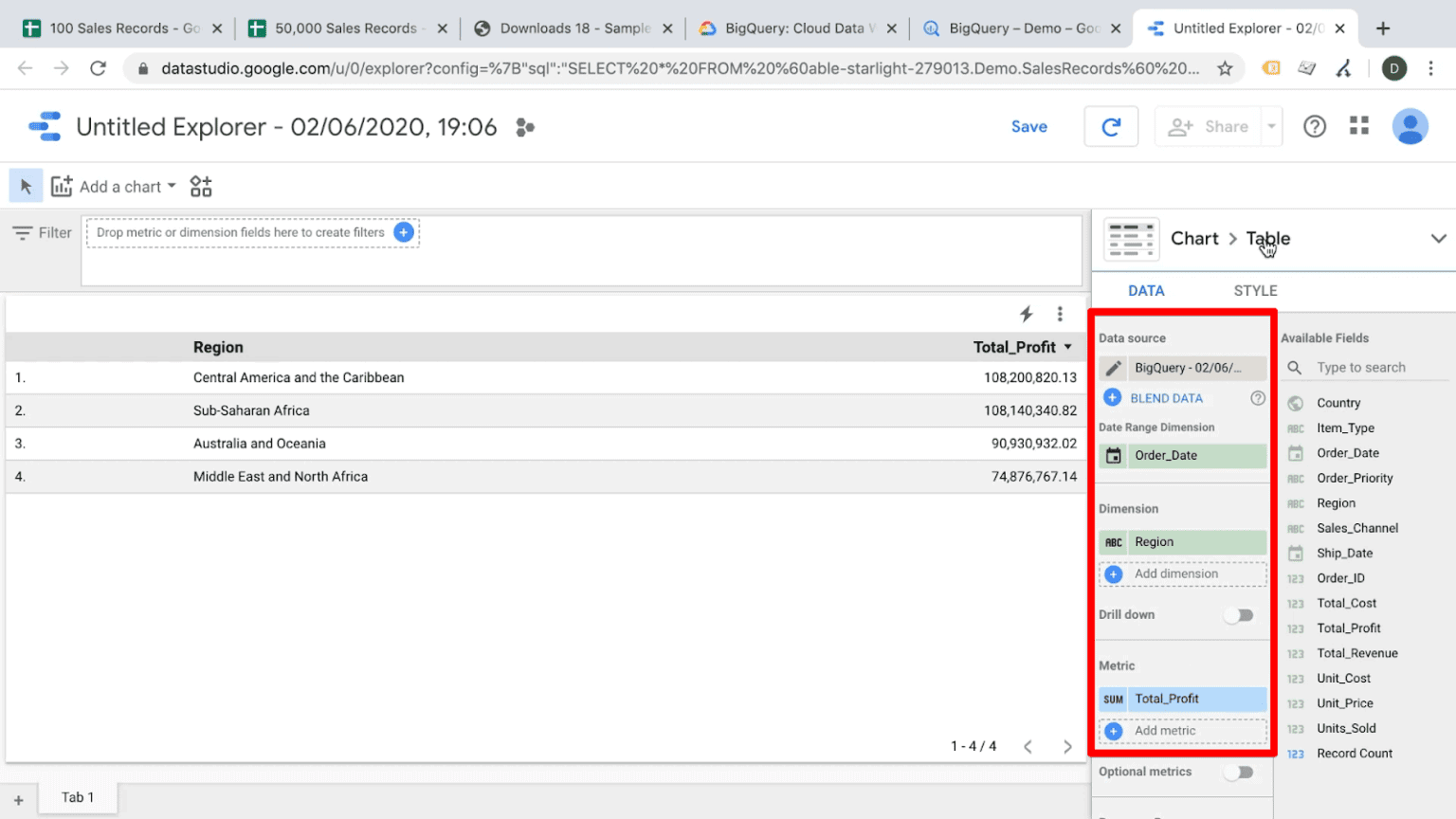
Task: Click the help question mark icon
Action: (1314, 125)
